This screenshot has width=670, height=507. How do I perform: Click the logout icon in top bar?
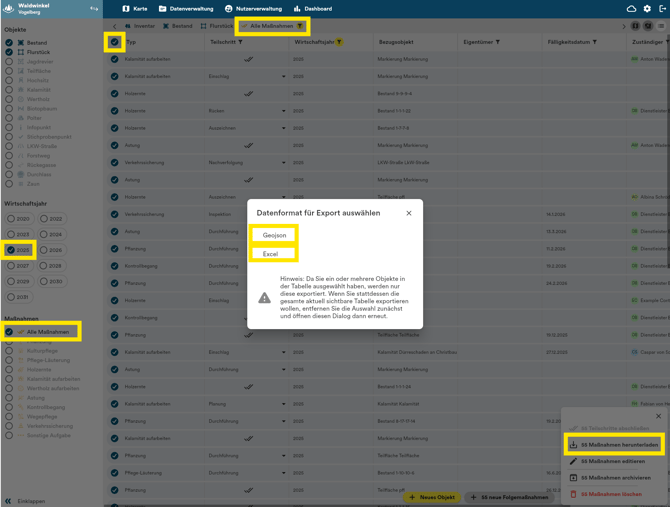click(x=662, y=9)
